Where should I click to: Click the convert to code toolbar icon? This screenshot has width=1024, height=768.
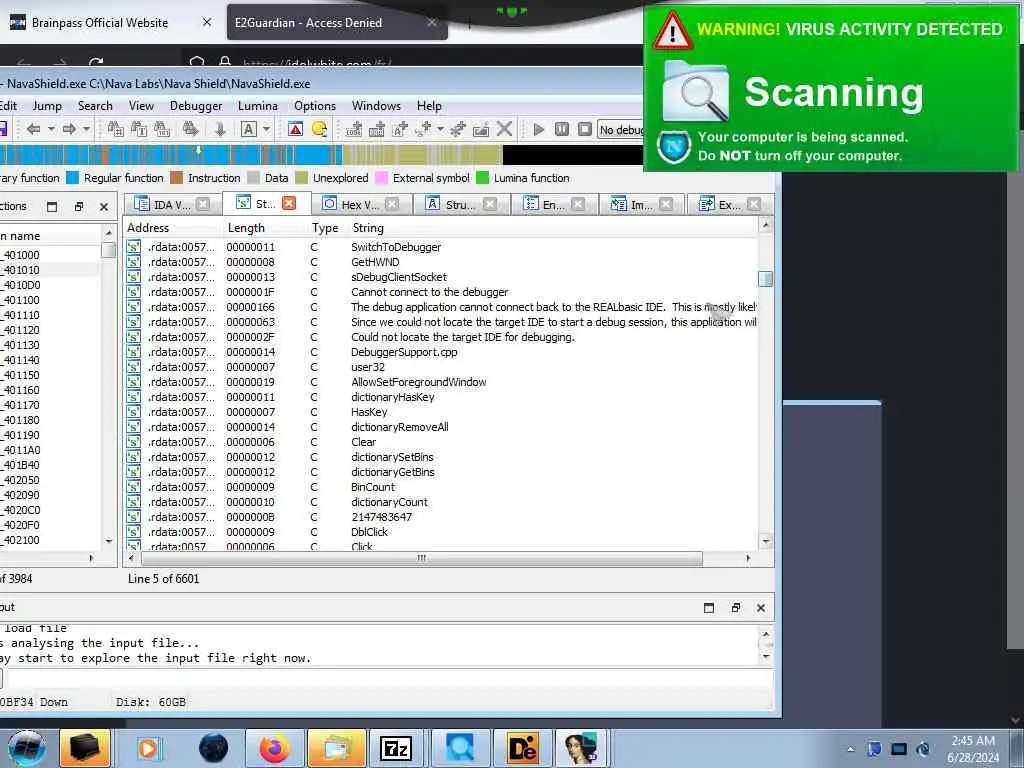[x=354, y=129]
